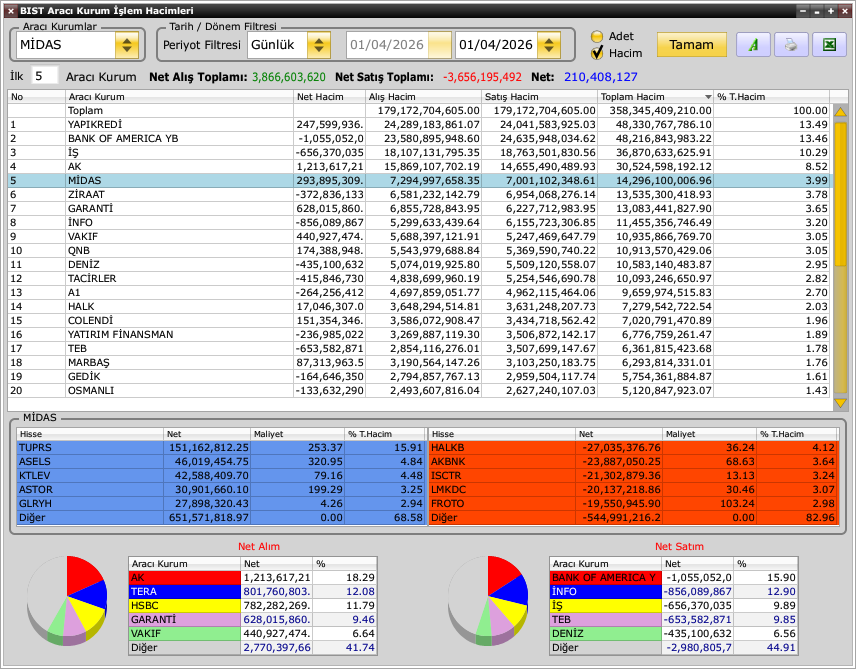The height and width of the screenshot is (669, 856).
Task: Open the Periyot Filtresi Günlük dropdown
Action: pyautogui.click(x=319, y=45)
